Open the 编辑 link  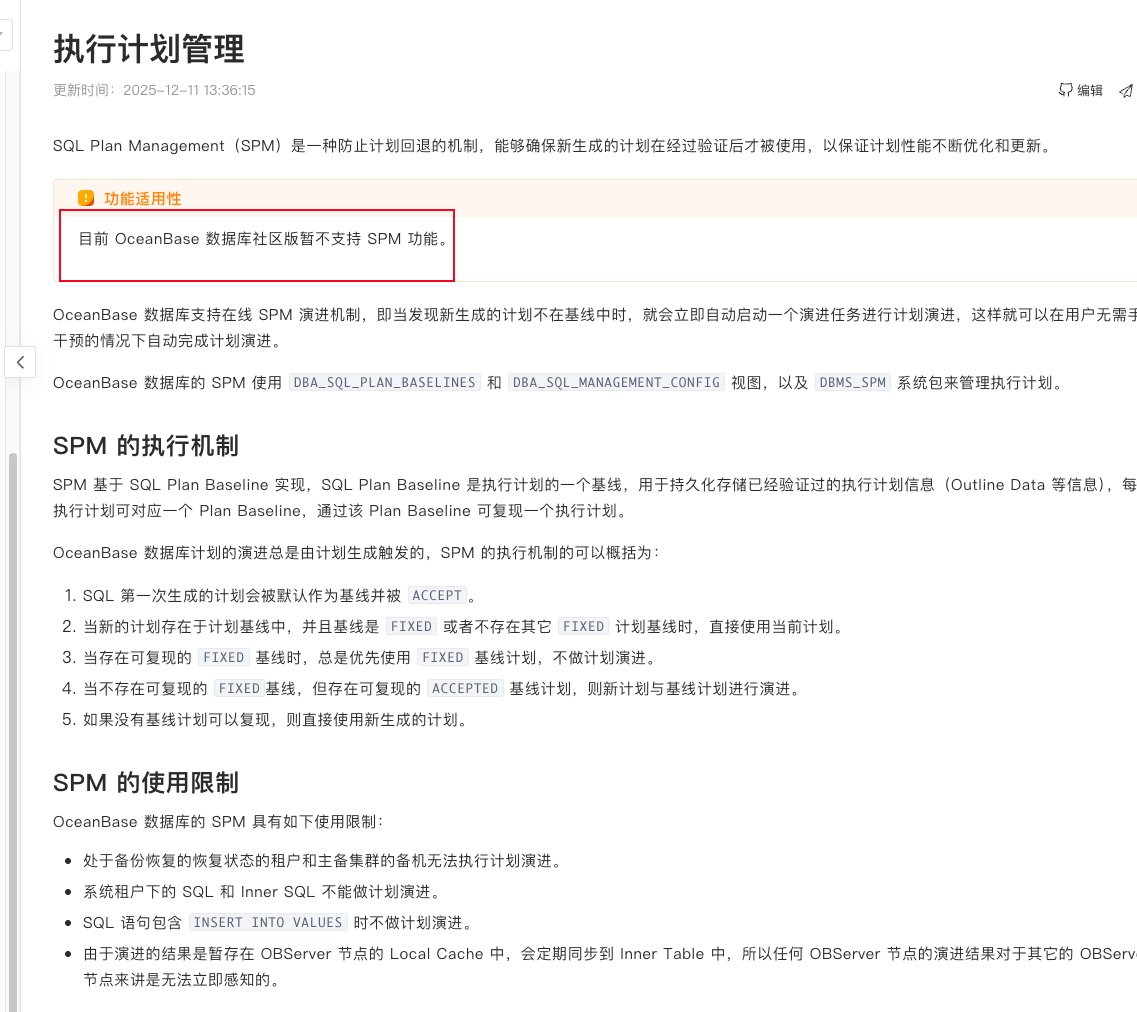click(x=1089, y=90)
